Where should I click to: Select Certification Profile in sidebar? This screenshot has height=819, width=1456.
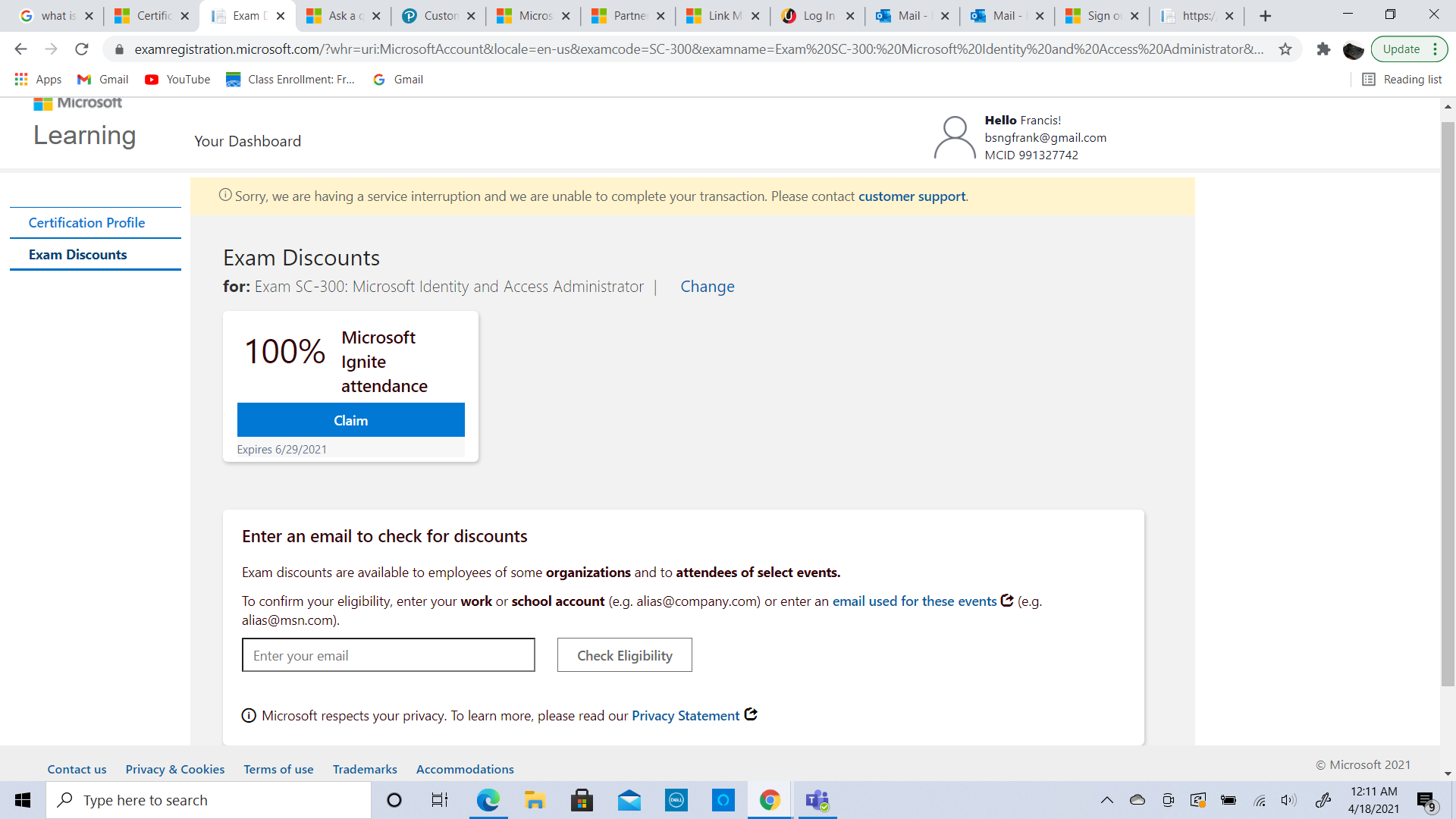click(x=86, y=223)
